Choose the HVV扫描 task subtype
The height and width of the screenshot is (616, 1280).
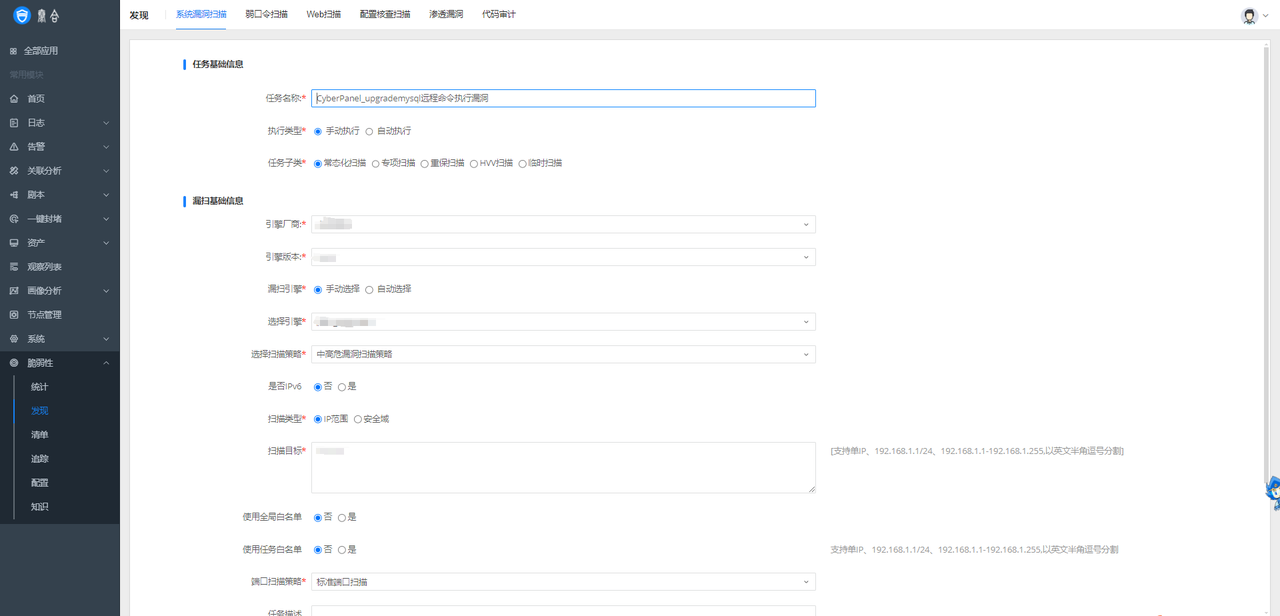[474, 163]
